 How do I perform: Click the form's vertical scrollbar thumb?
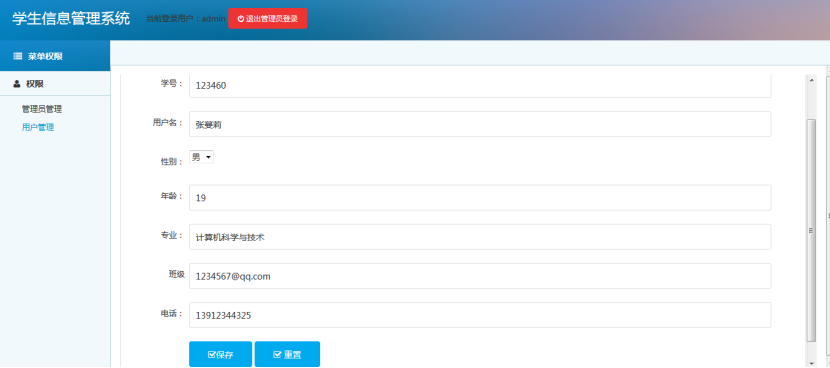tap(811, 230)
